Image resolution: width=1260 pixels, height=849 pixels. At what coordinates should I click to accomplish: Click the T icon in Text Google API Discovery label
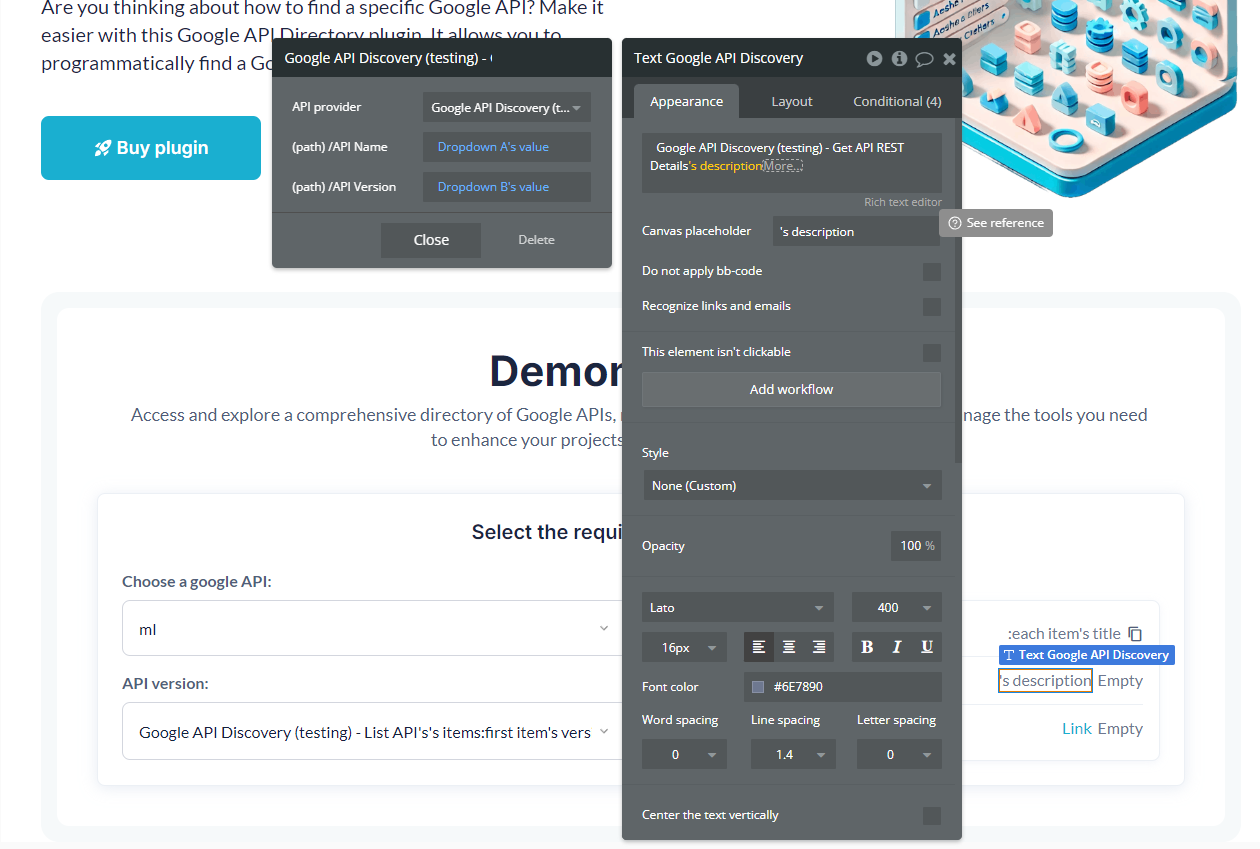[1009, 655]
